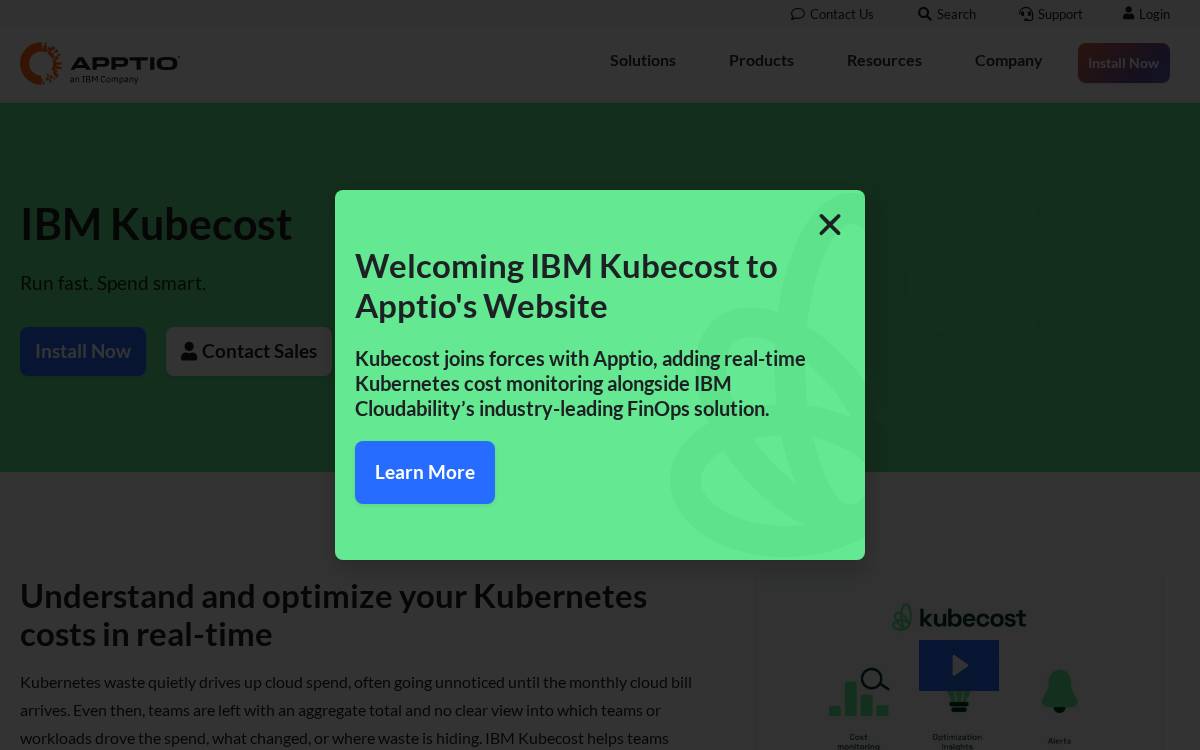Click the 'Run fast. Spend smart.' tagline
The width and height of the screenshot is (1200, 750).
(x=113, y=283)
